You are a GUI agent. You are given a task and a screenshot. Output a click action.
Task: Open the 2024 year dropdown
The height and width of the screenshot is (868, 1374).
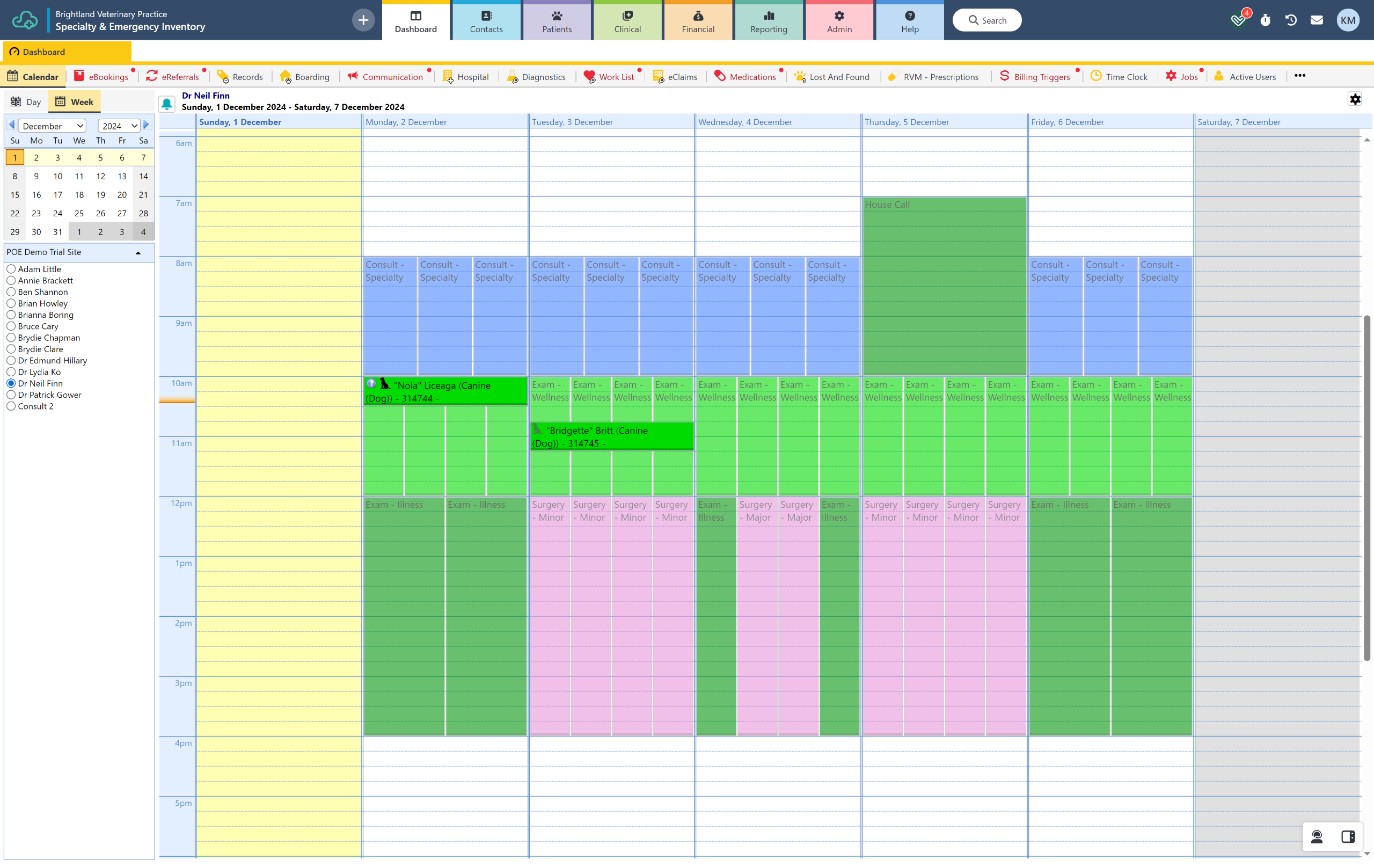119,126
